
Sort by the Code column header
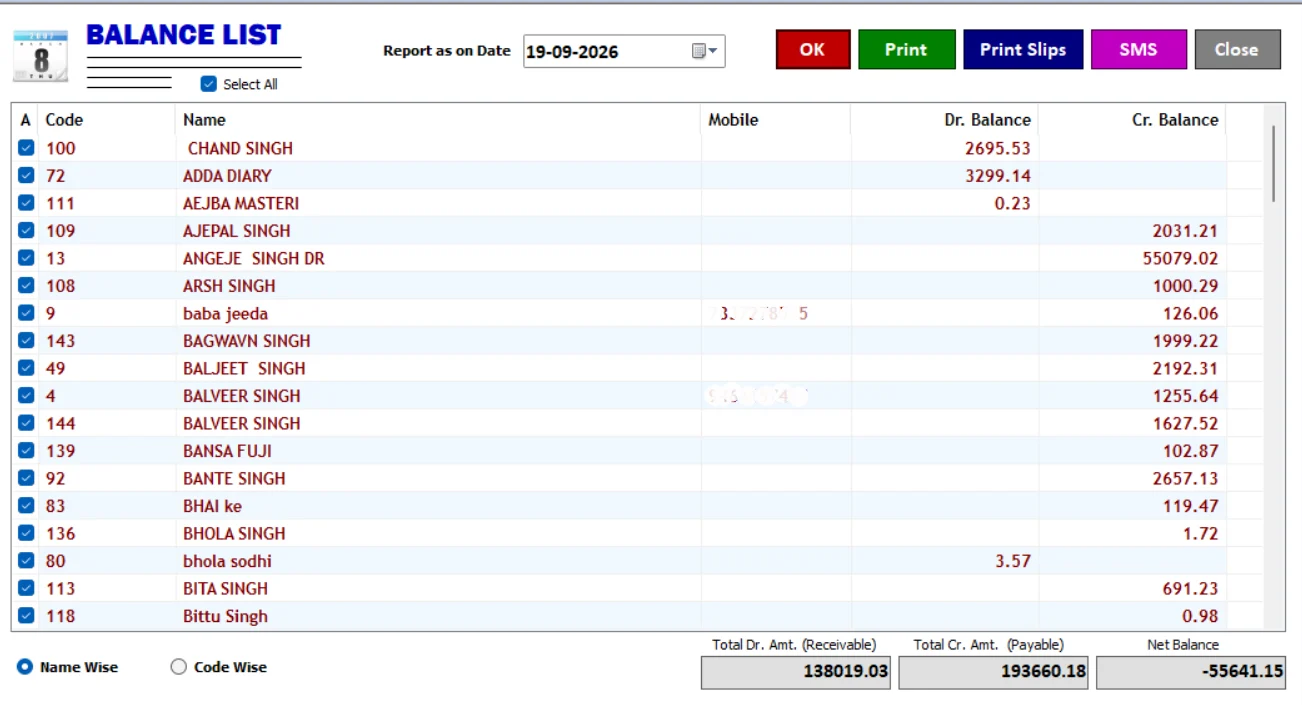point(107,120)
